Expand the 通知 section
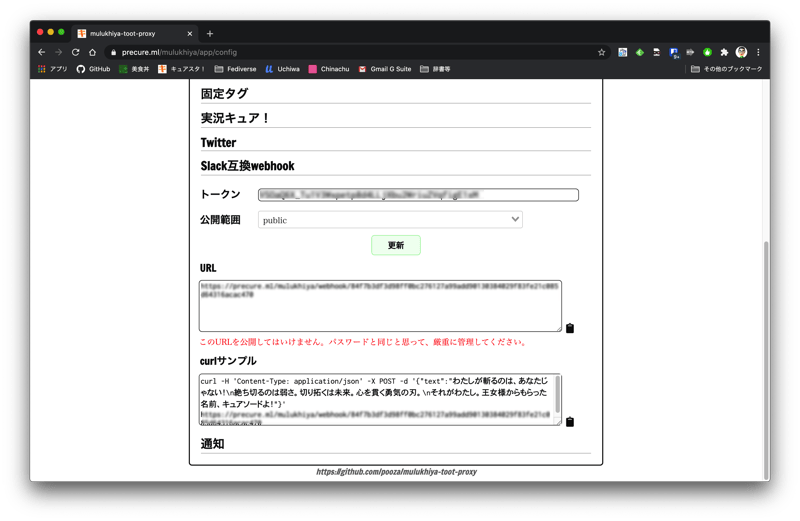Viewport: 800px width, 521px height. [x=212, y=444]
